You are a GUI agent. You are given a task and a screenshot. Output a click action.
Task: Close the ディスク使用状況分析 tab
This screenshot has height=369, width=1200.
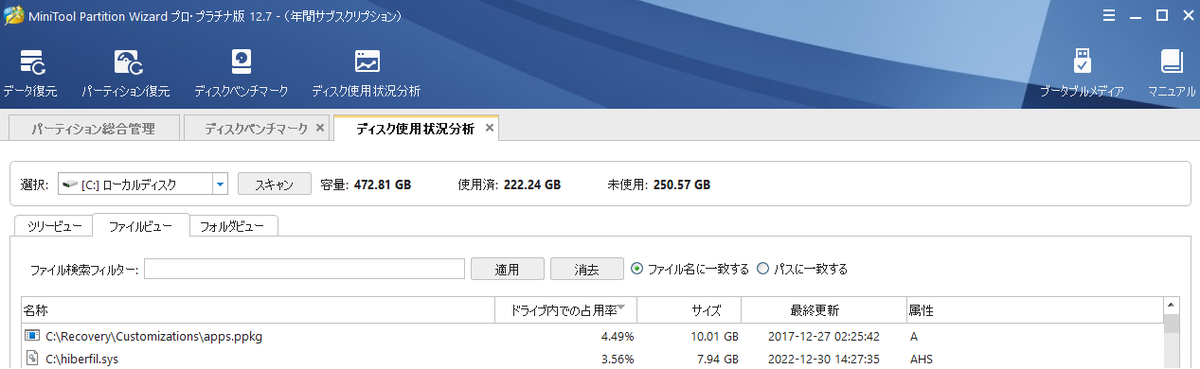pyautogui.click(x=489, y=128)
